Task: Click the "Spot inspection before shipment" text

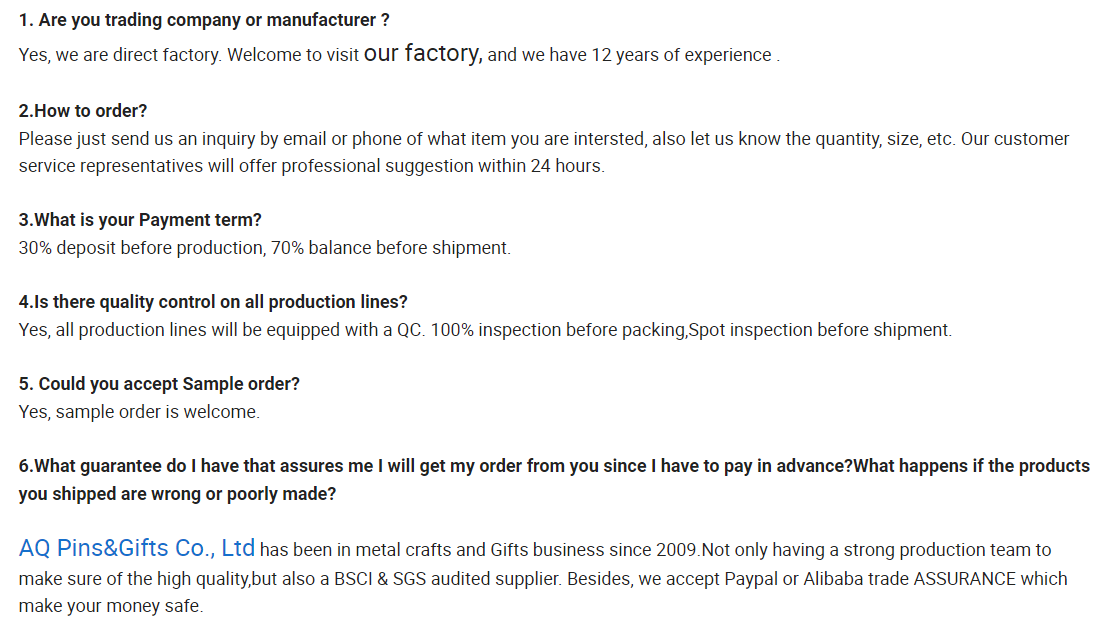Action: click(820, 330)
